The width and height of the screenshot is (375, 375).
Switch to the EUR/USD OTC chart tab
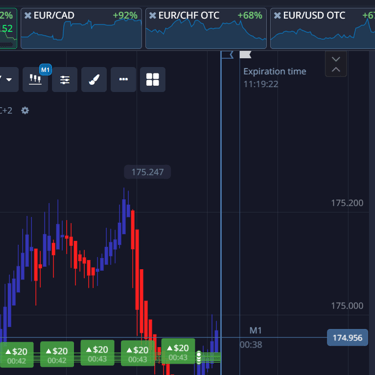point(323,29)
